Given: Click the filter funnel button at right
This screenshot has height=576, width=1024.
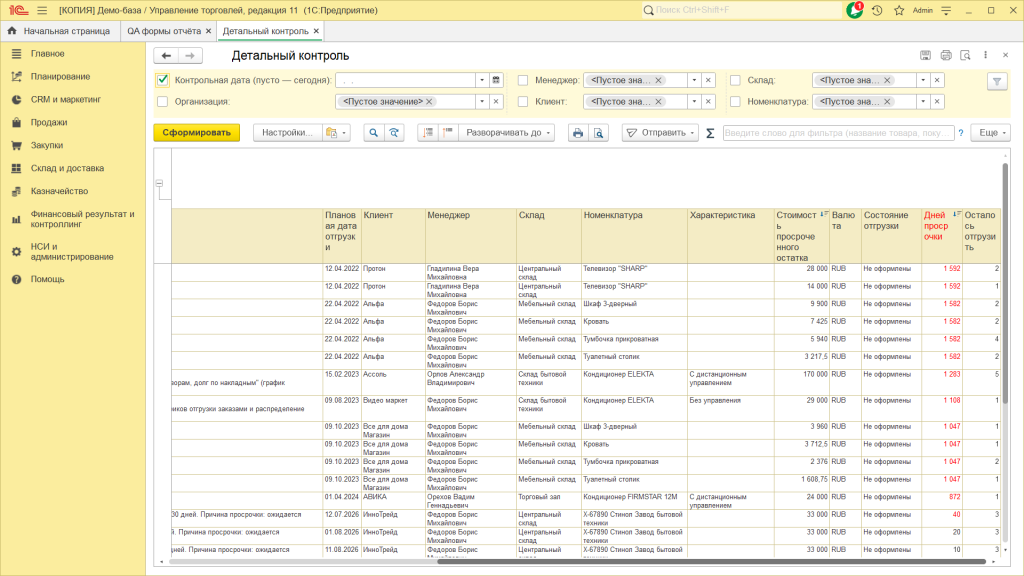Looking at the screenshot, I should pyautogui.click(x=997, y=82).
